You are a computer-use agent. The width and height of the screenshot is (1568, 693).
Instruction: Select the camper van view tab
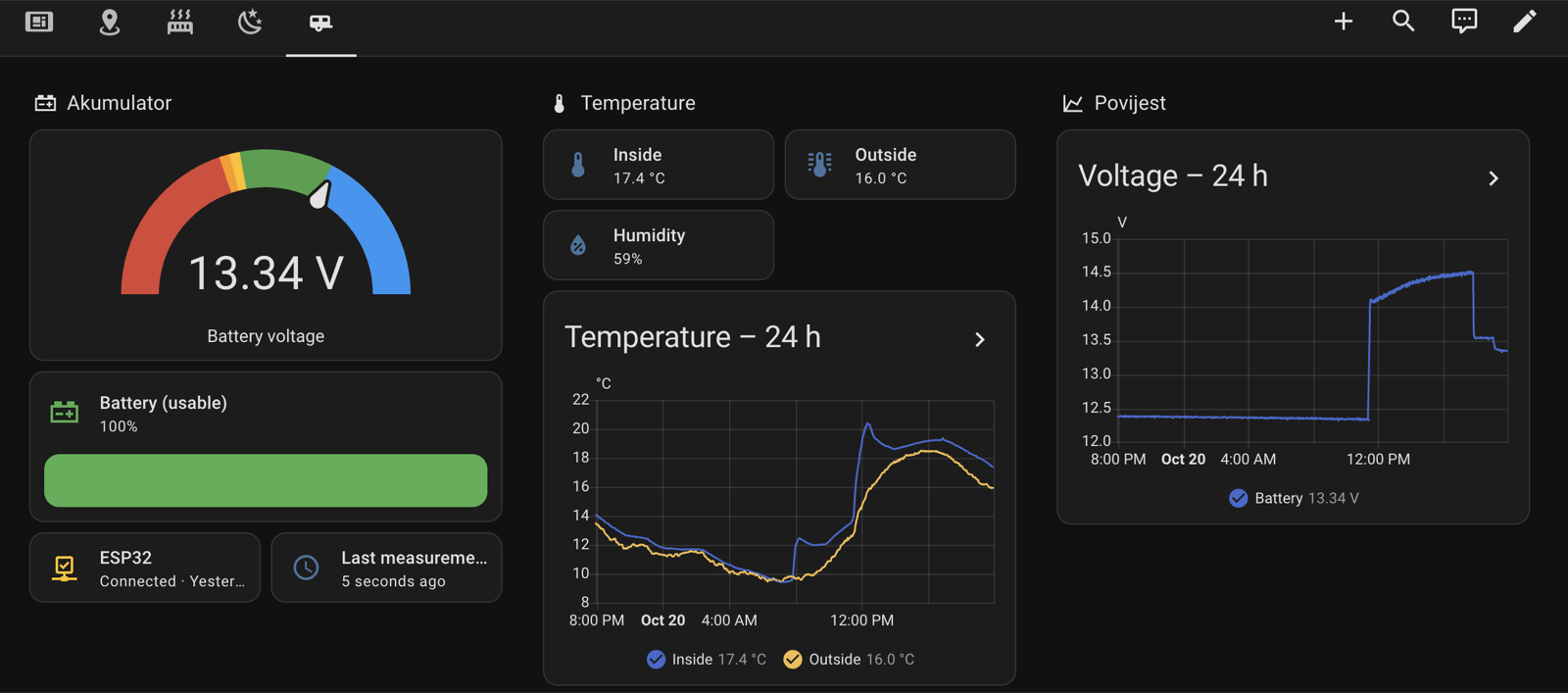320,22
